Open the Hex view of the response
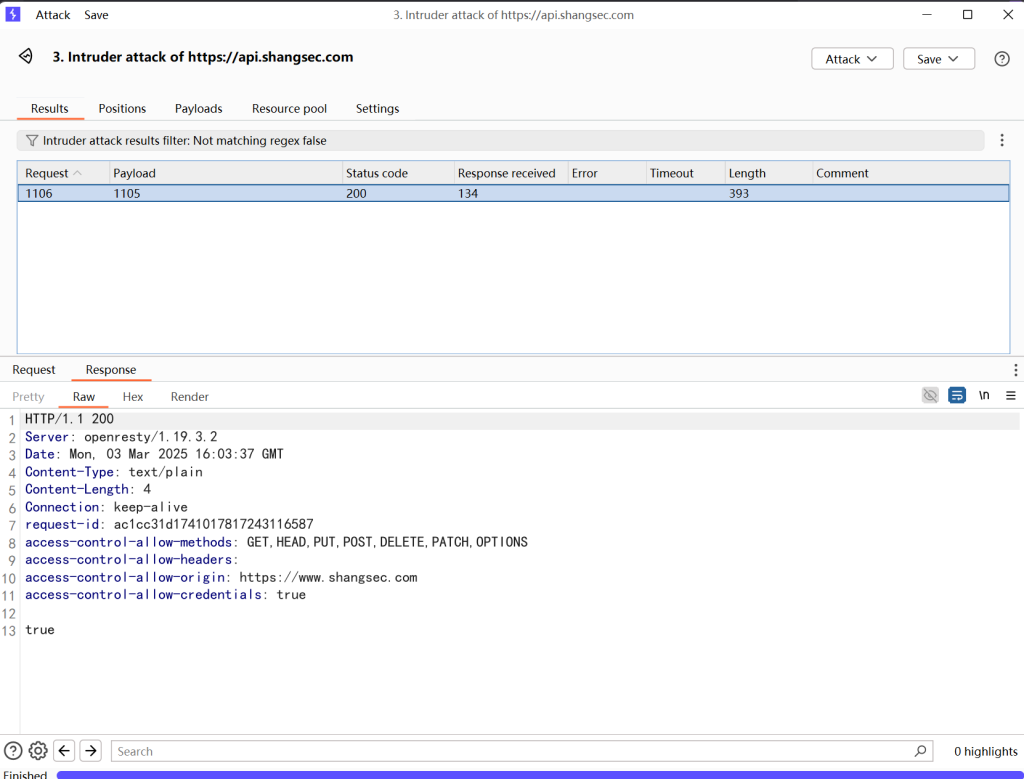Screen dimensions: 1024x779 point(133,397)
